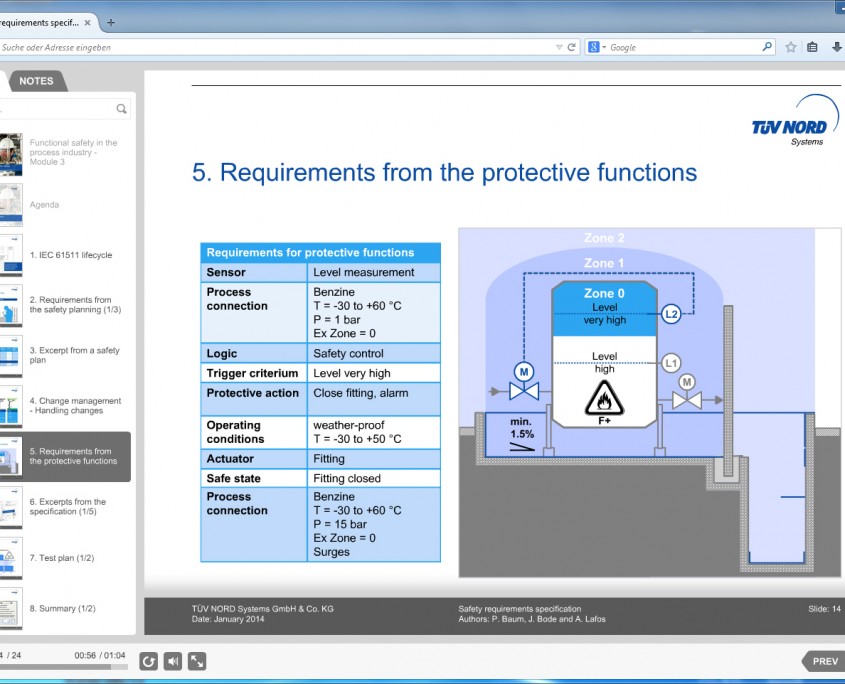
Task: Expand the address bar history dropdown
Action: 560,46
